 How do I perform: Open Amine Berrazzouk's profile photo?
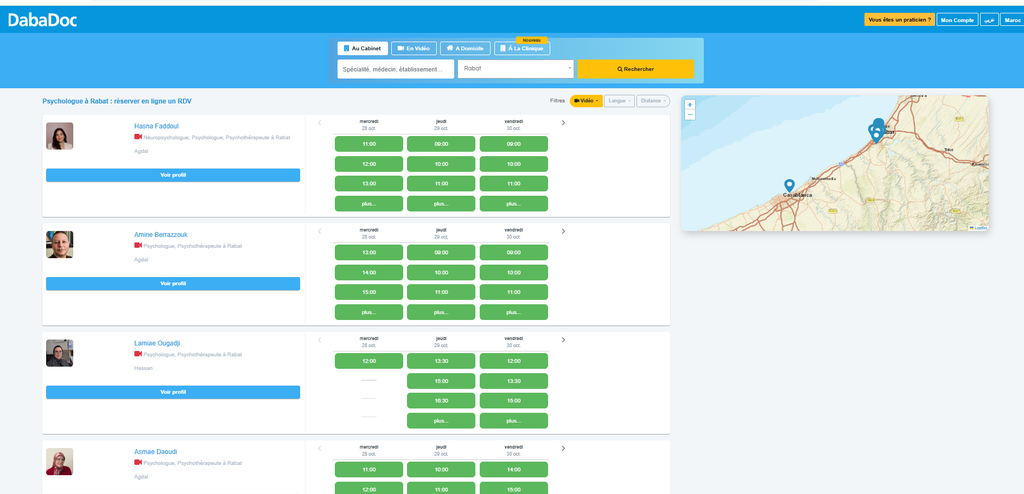(59, 244)
